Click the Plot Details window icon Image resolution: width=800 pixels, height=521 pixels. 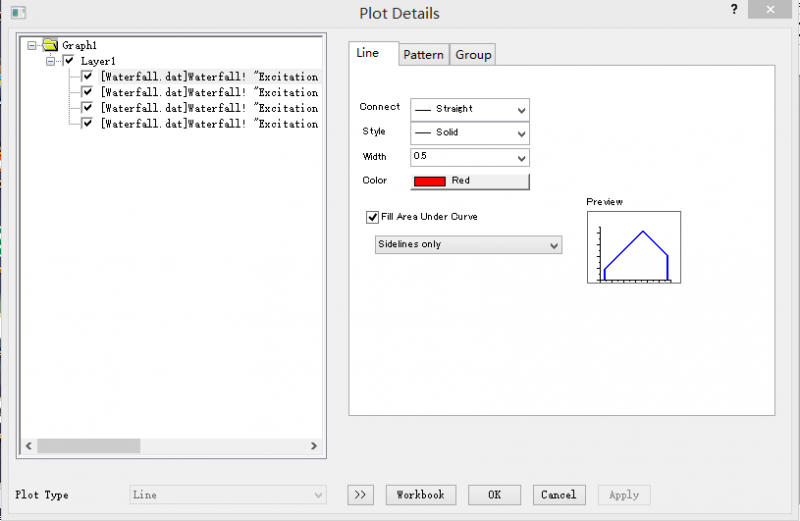[x=17, y=13]
